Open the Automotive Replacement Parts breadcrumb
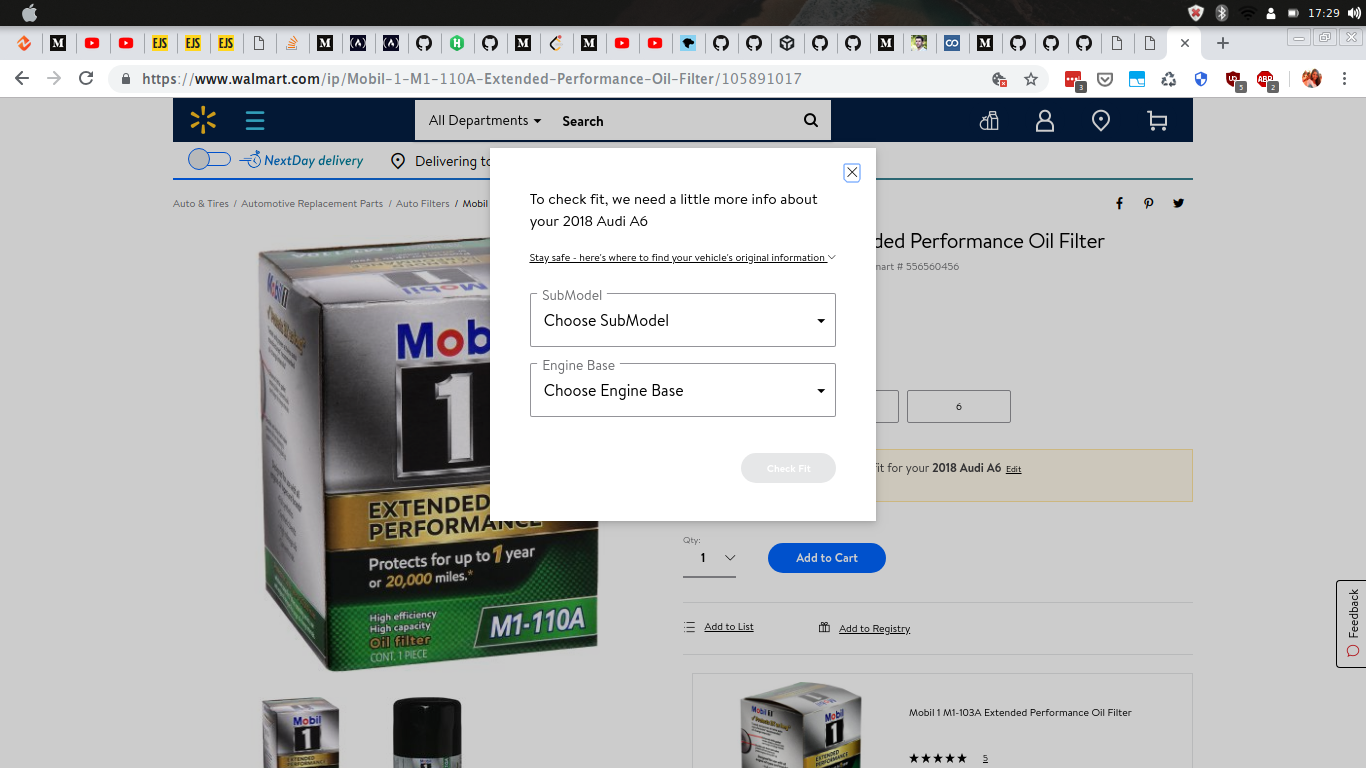The image size is (1366, 768). tap(312, 203)
